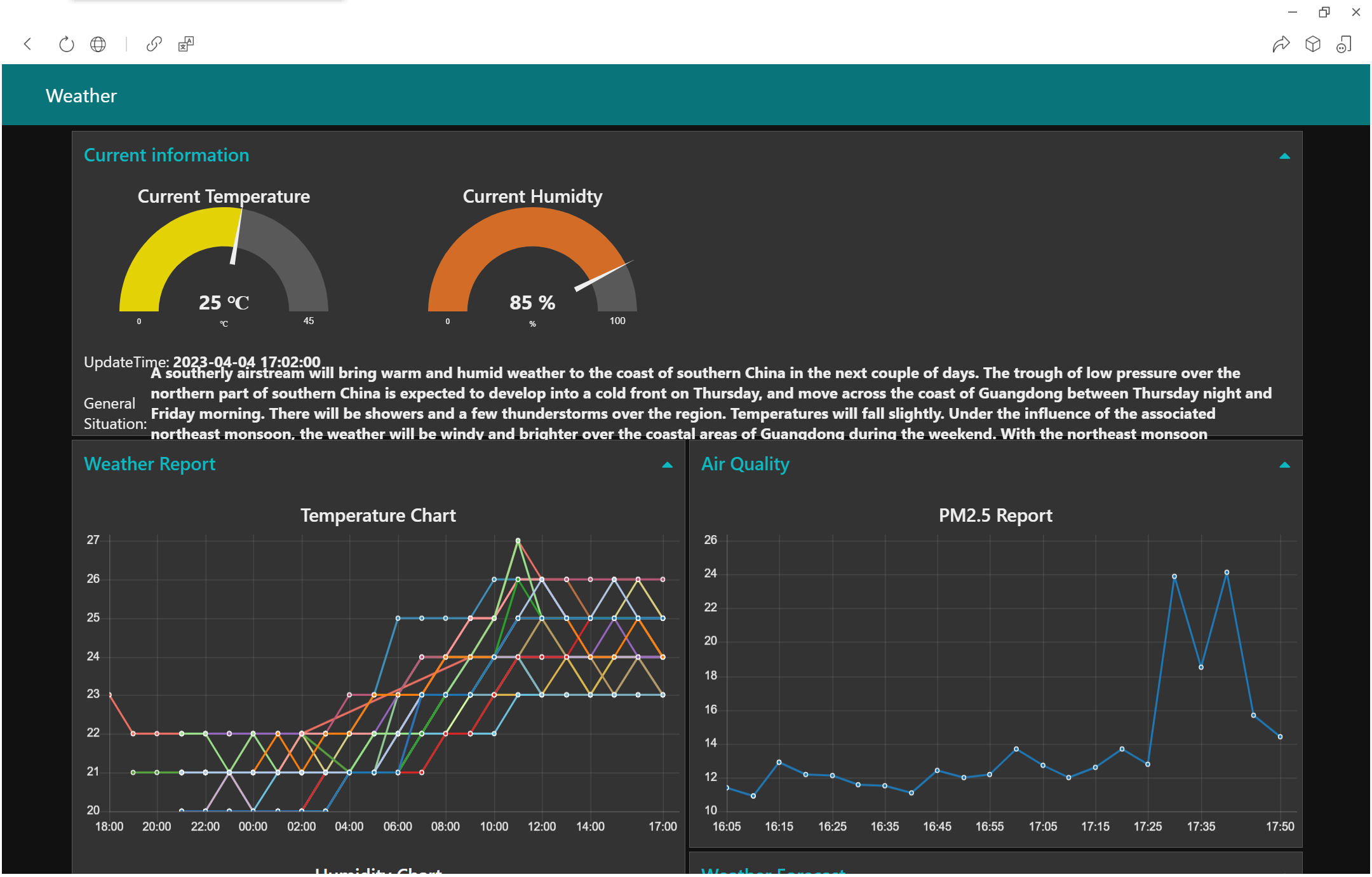
Task: Click the Current information heading
Action: click(x=166, y=154)
